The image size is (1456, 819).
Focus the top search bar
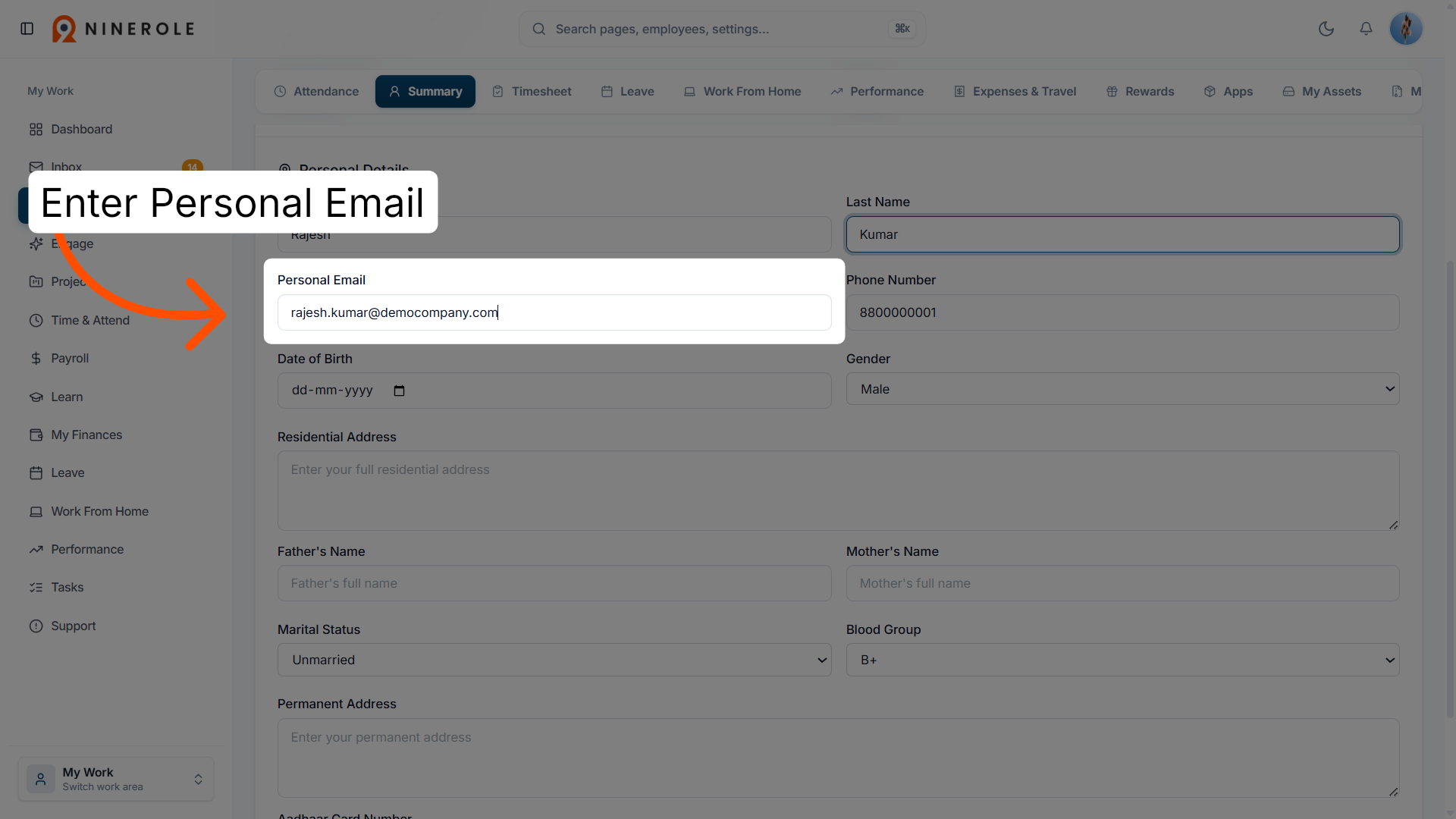(x=722, y=29)
